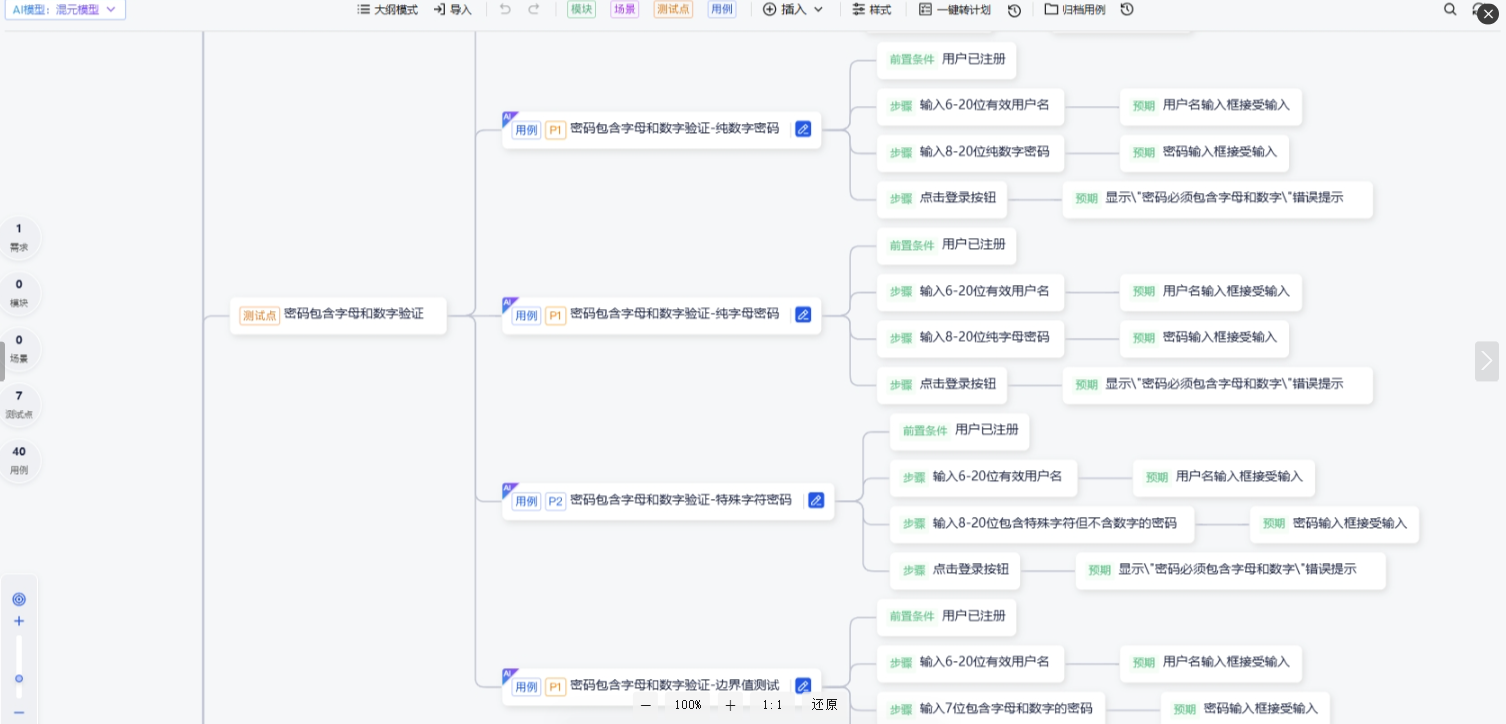Select the blue 用例 tag button
The height and width of the screenshot is (724, 1506).
click(721, 9)
